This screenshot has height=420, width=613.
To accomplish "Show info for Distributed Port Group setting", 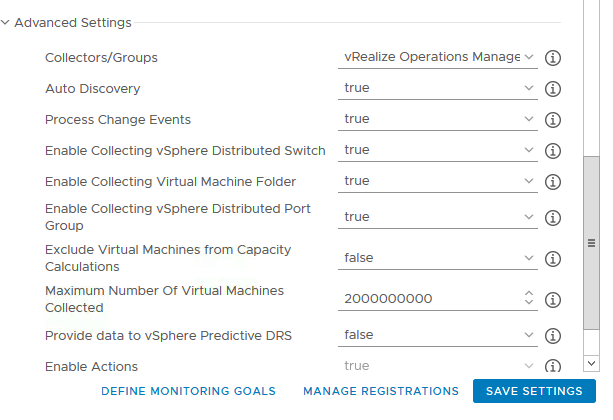I will pyautogui.click(x=553, y=217).
